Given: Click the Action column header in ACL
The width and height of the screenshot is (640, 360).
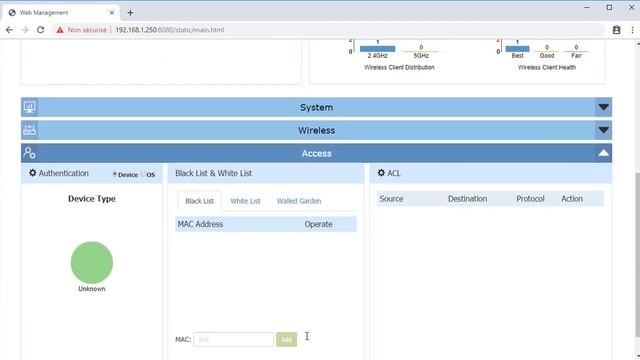Looking at the screenshot, I should tap(572, 199).
